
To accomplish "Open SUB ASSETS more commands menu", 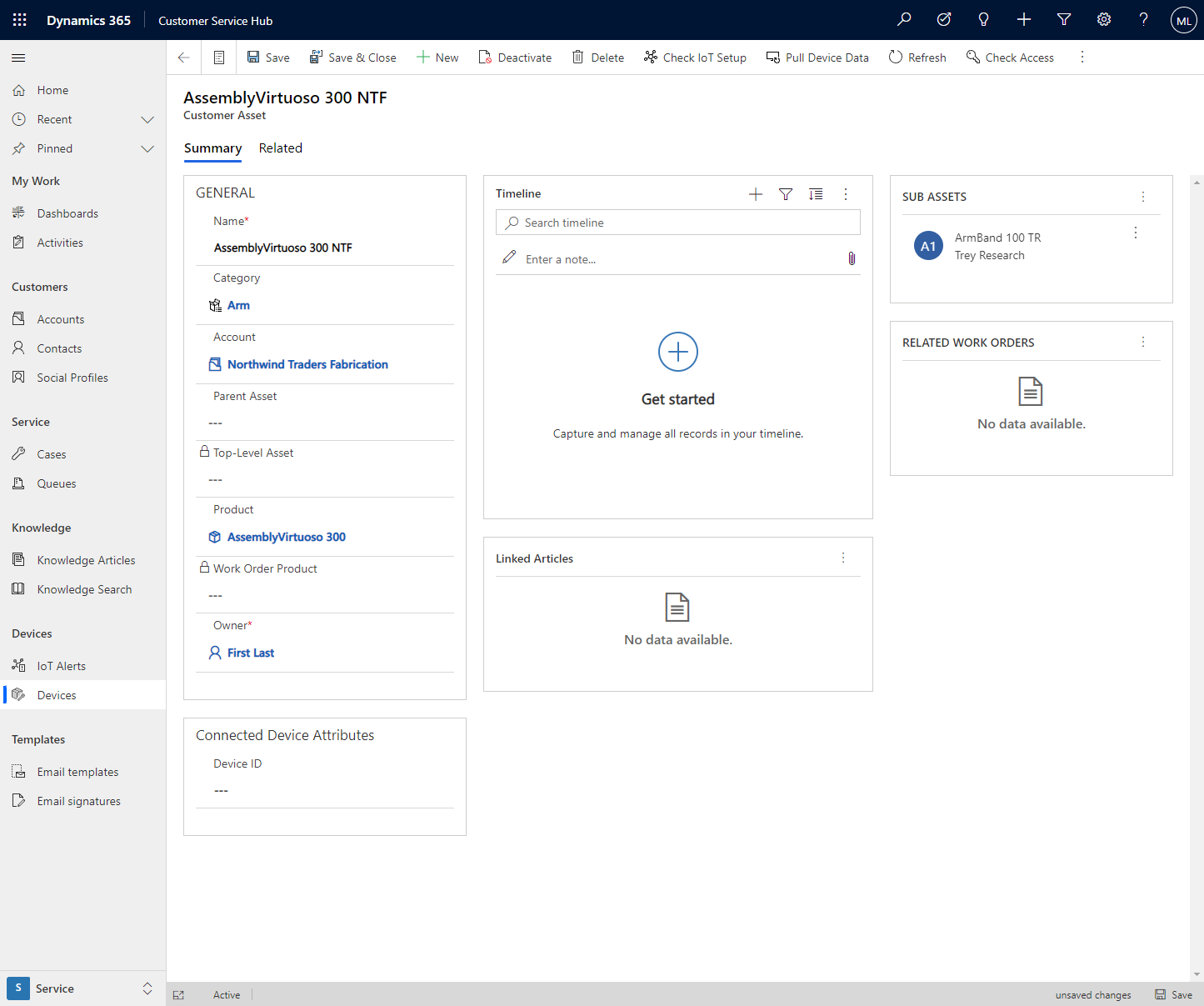I will [1143, 197].
